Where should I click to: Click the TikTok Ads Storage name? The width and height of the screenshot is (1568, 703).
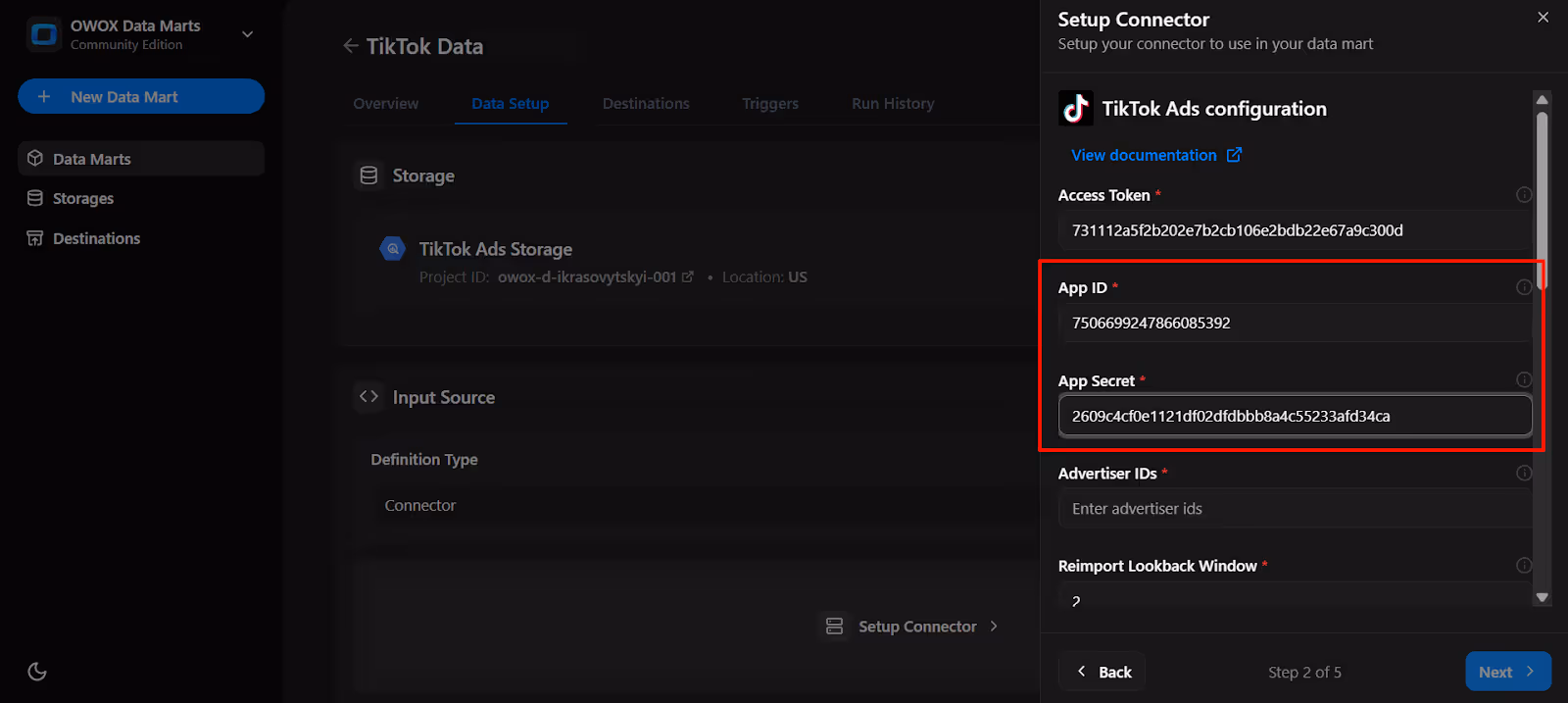pos(496,249)
